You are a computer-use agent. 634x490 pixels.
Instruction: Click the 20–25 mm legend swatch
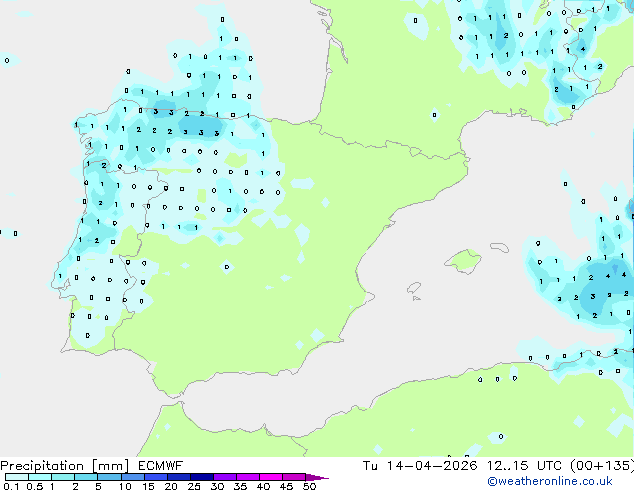click(178, 477)
